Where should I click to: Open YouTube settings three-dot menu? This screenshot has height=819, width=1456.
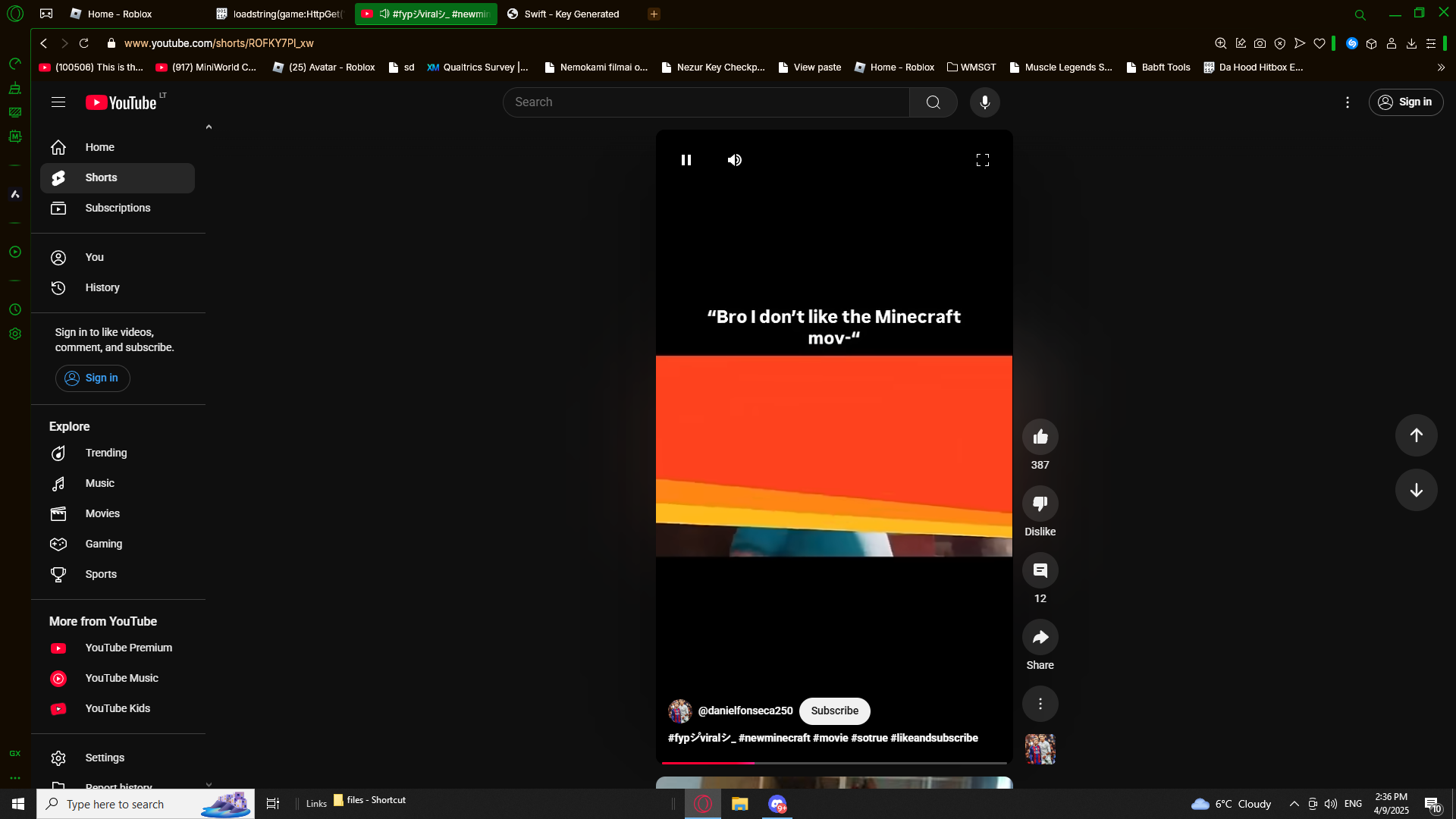point(1348,102)
